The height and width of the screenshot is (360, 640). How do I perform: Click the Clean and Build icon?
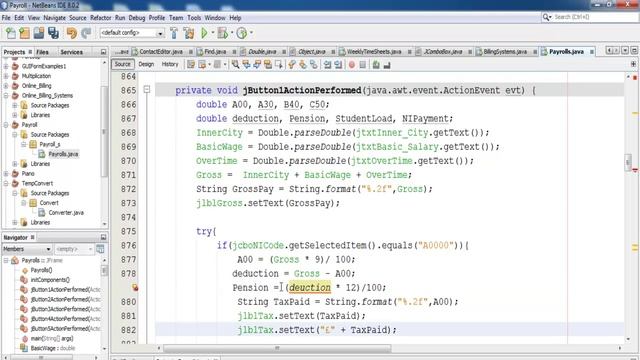[189, 33]
